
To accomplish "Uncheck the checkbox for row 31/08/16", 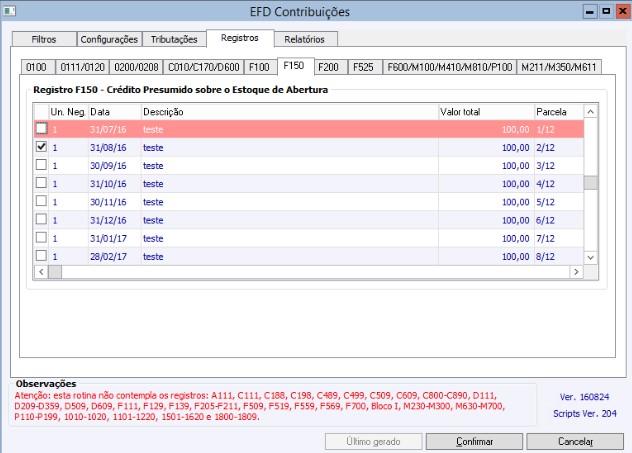I will click(41, 147).
